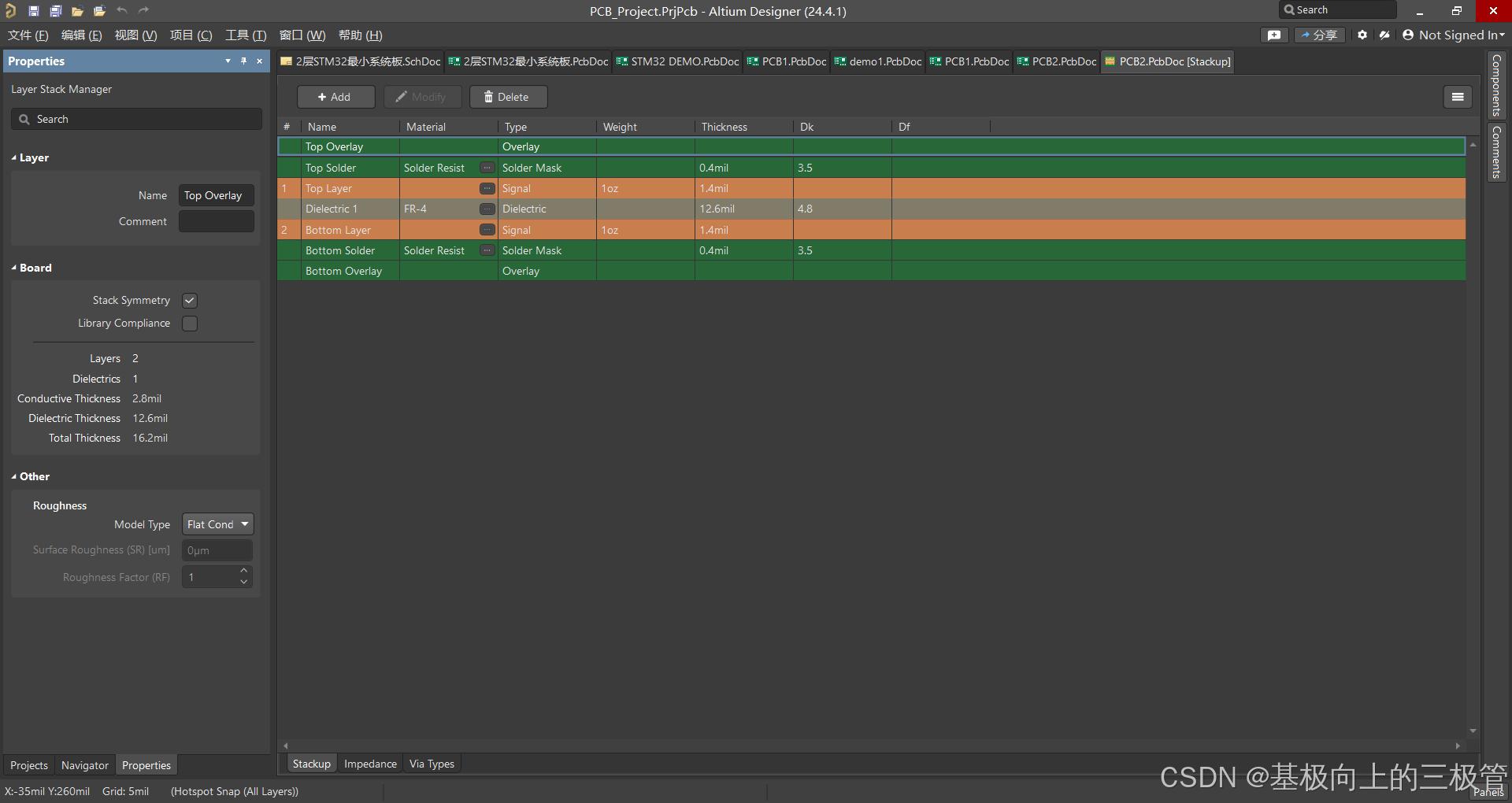Switch to the Stackup tab
The height and width of the screenshot is (803, 1512).
point(312,764)
